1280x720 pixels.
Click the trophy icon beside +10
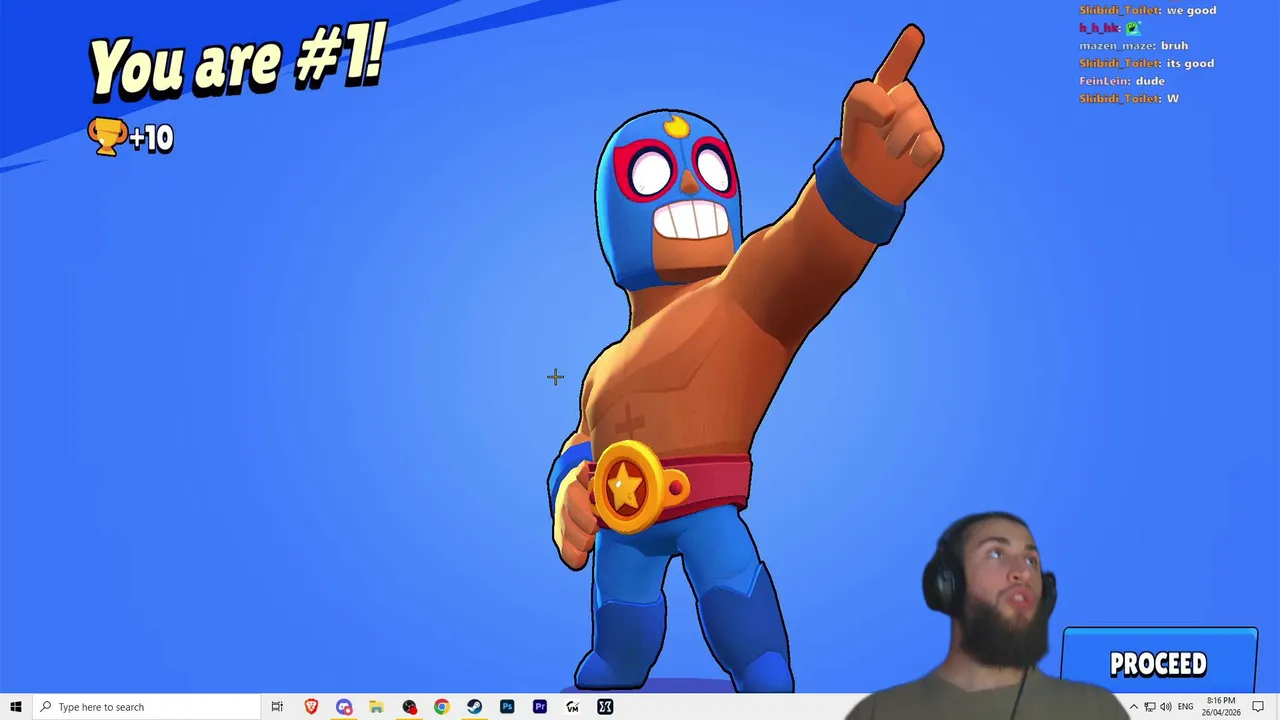click(x=107, y=137)
